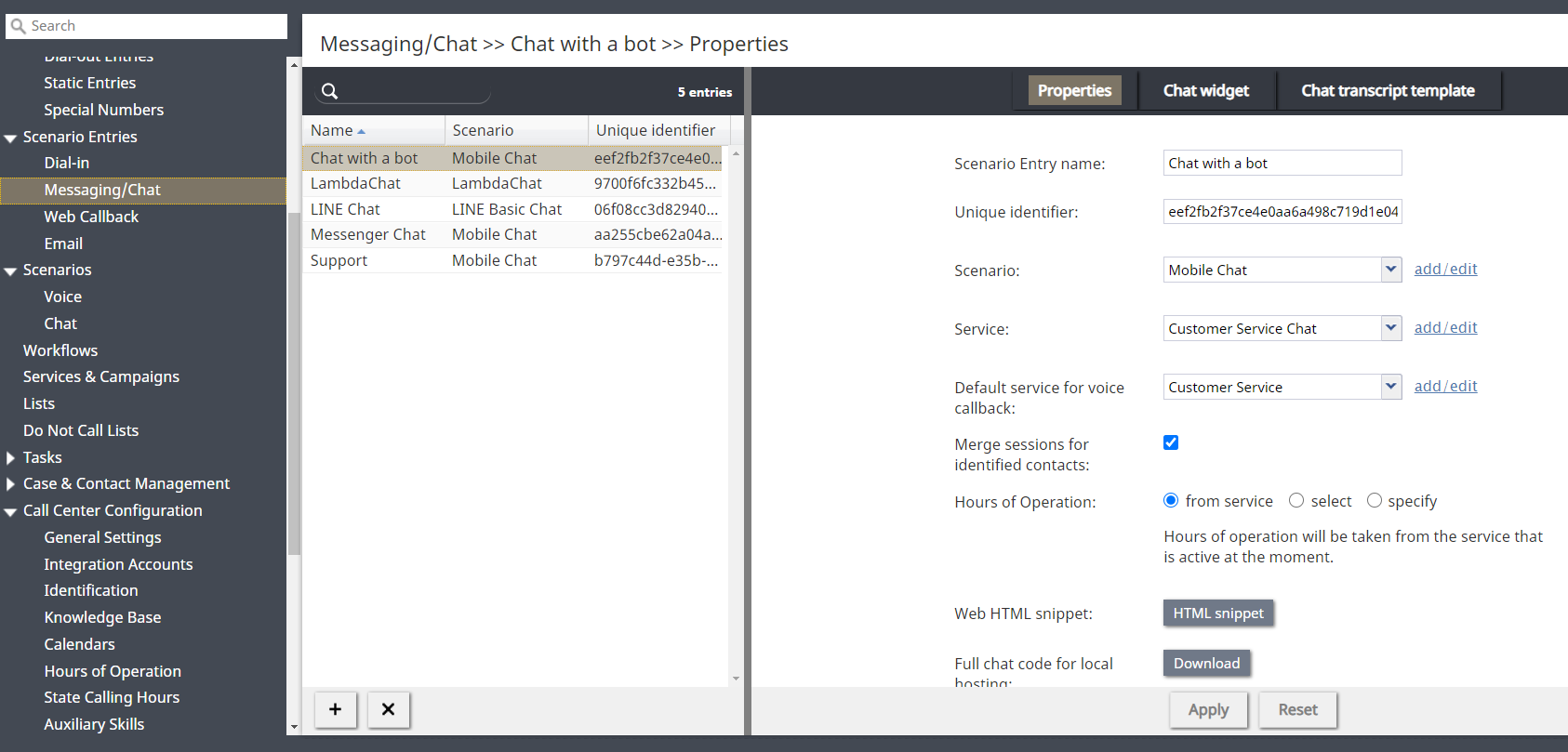Switch to the Chat widget tab
This screenshot has height=752, width=1568.
click(1205, 90)
